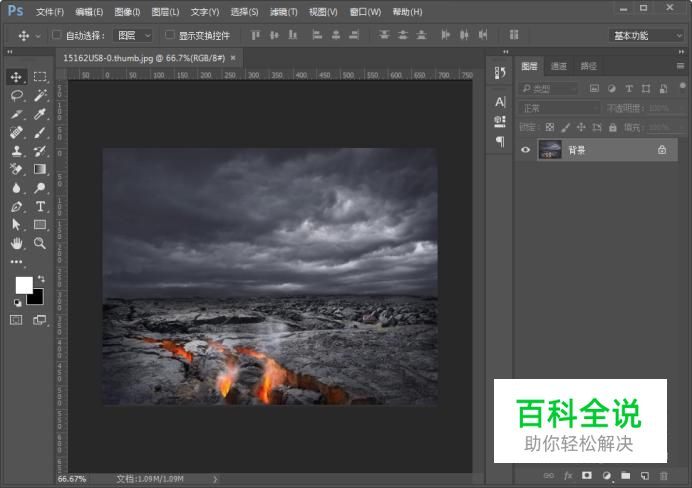Switch to the 路径 panel tab
The image size is (692, 488).
[588, 66]
